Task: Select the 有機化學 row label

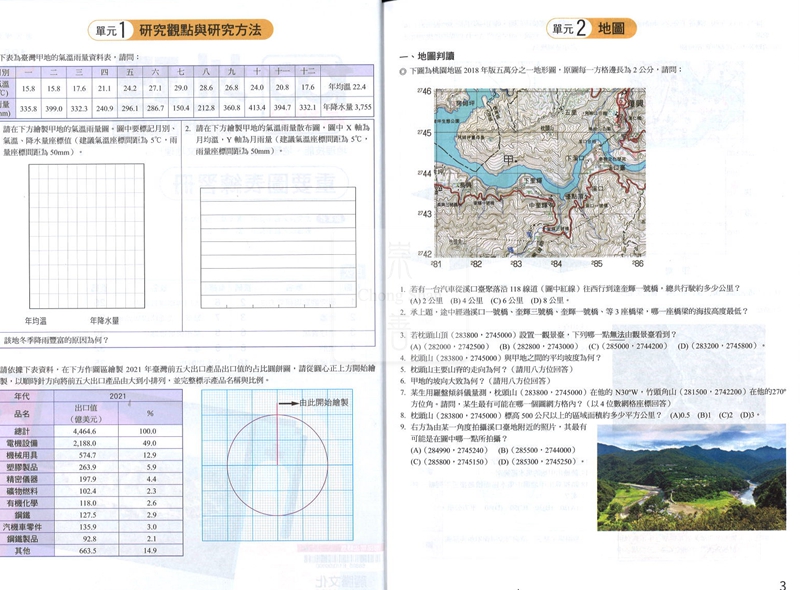Action: pyautogui.click(x=22, y=503)
